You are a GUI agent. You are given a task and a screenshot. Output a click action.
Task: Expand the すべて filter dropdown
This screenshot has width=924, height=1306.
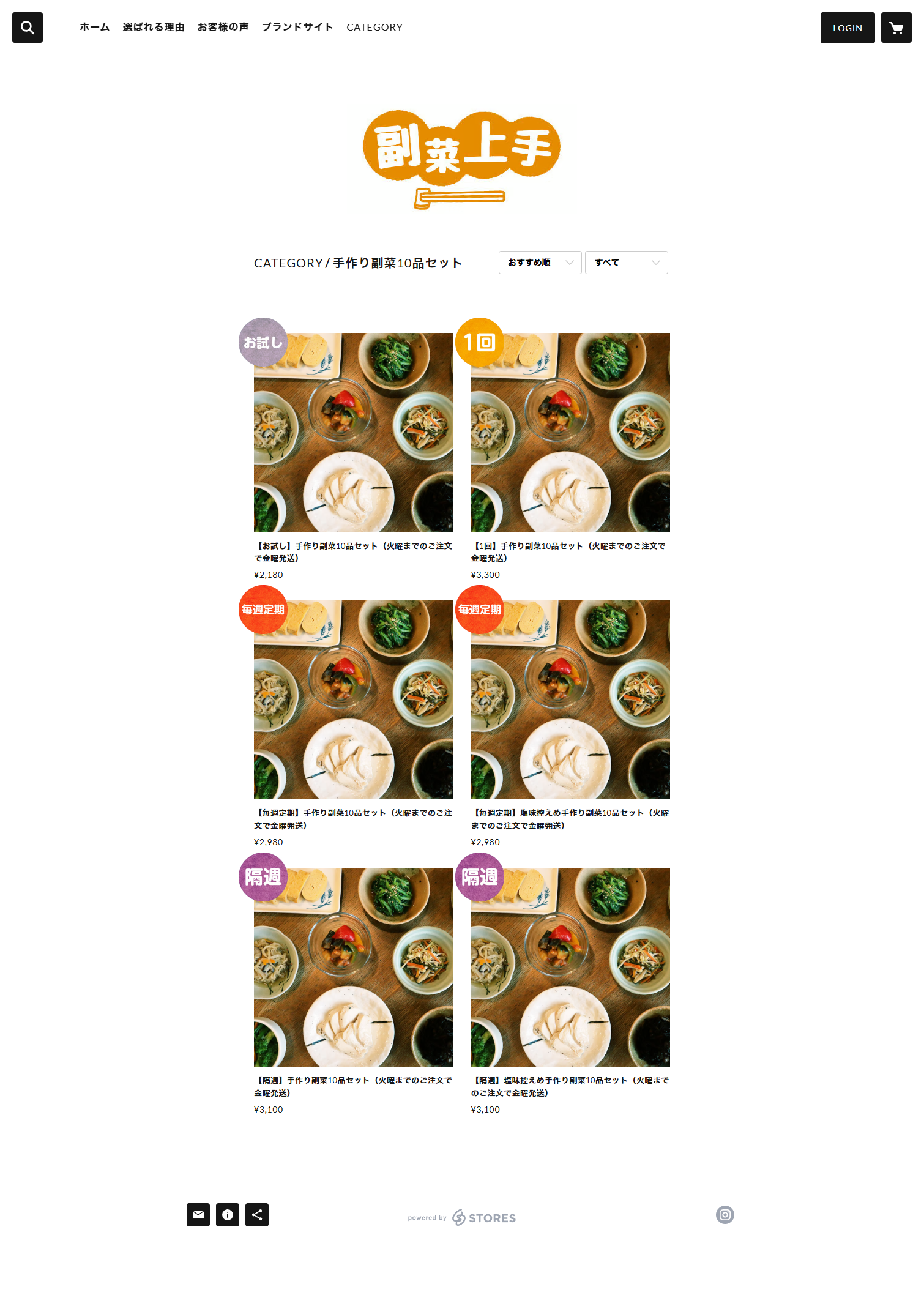[x=627, y=263]
